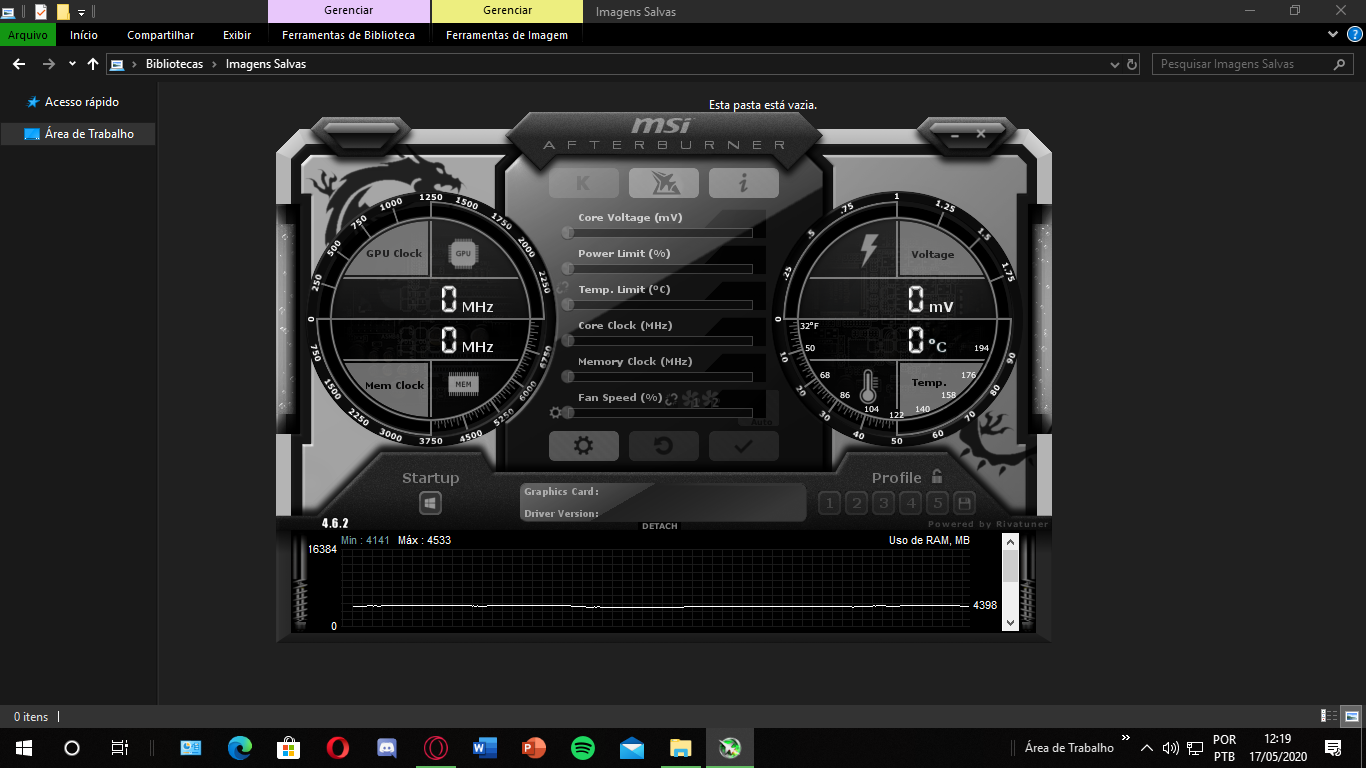Open PowerPoint from the taskbar
Viewport: 1366px width, 768px height.
click(x=534, y=747)
